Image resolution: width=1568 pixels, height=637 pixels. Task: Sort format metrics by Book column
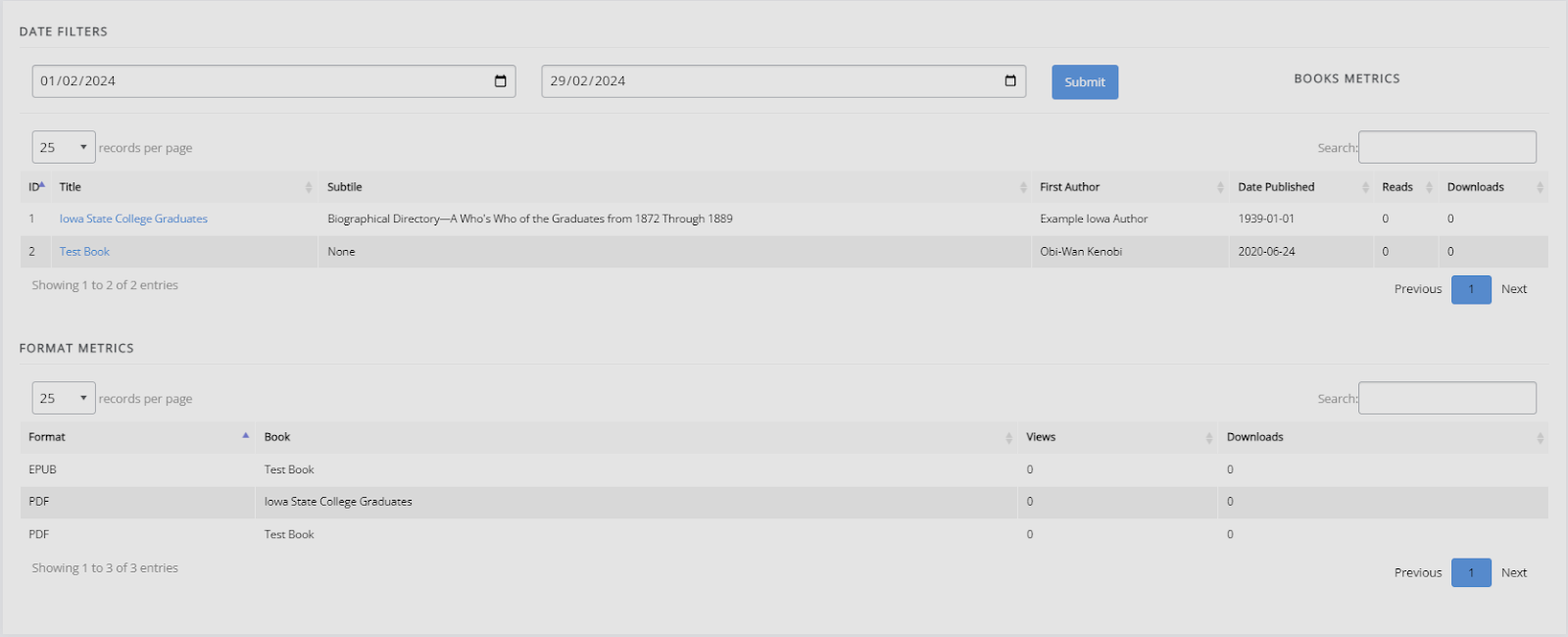pyautogui.click(x=637, y=437)
